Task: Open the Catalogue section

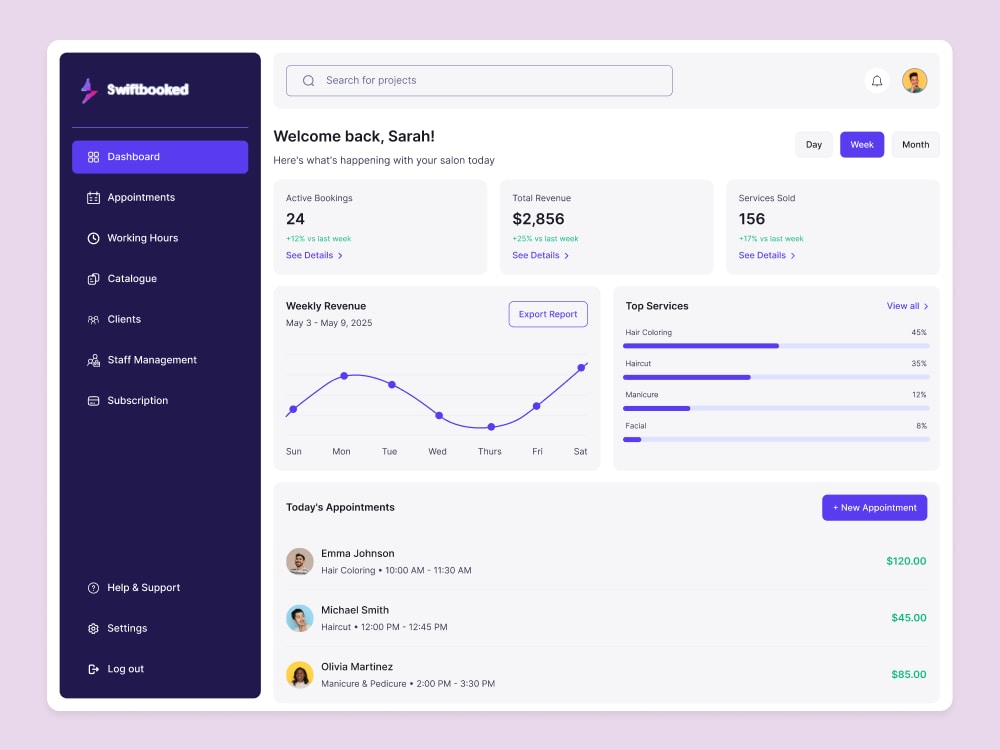Action: pyautogui.click(x=160, y=279)
